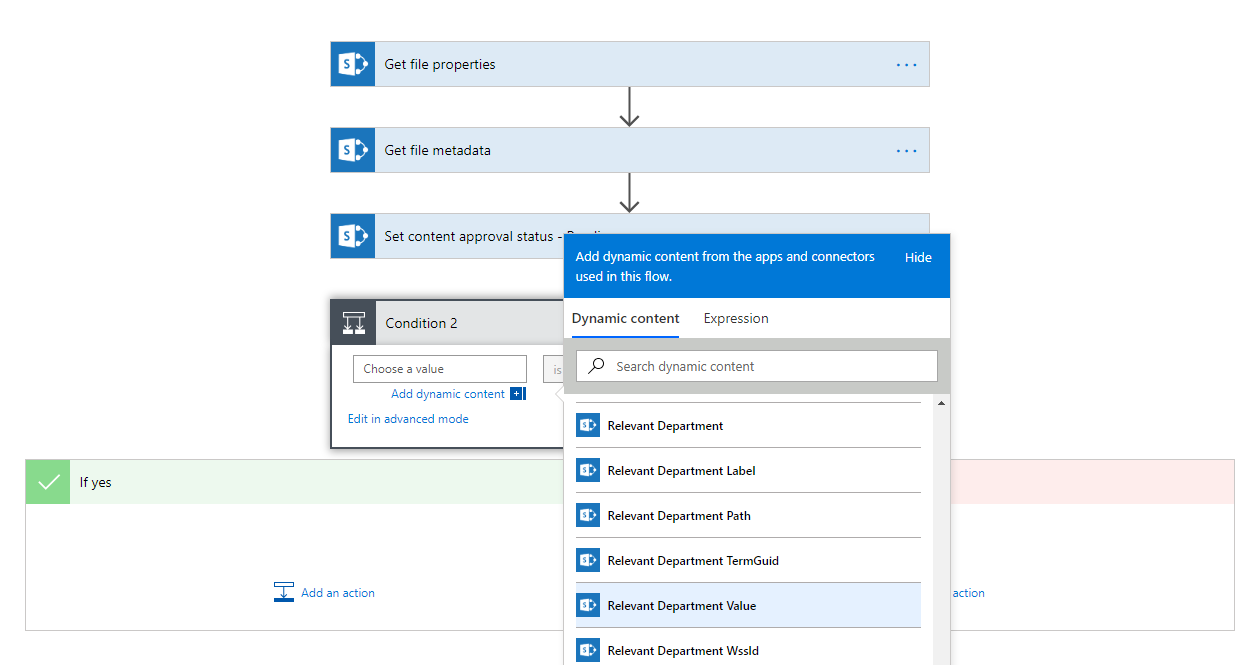
Task: Open Get file properties options menu
Action: [x=906, y=64]
